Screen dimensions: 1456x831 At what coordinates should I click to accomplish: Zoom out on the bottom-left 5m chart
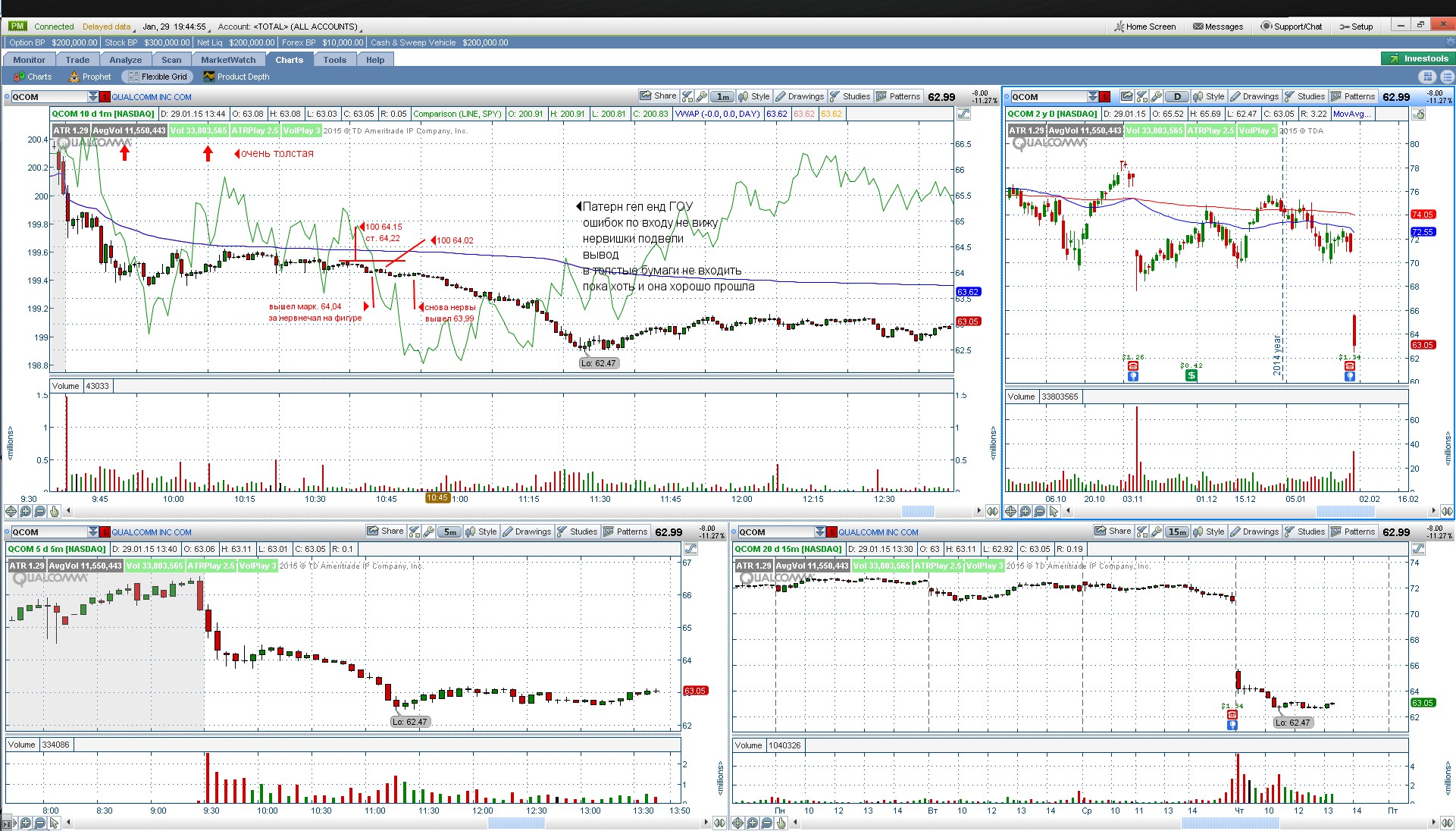click(x=39, y=823)
